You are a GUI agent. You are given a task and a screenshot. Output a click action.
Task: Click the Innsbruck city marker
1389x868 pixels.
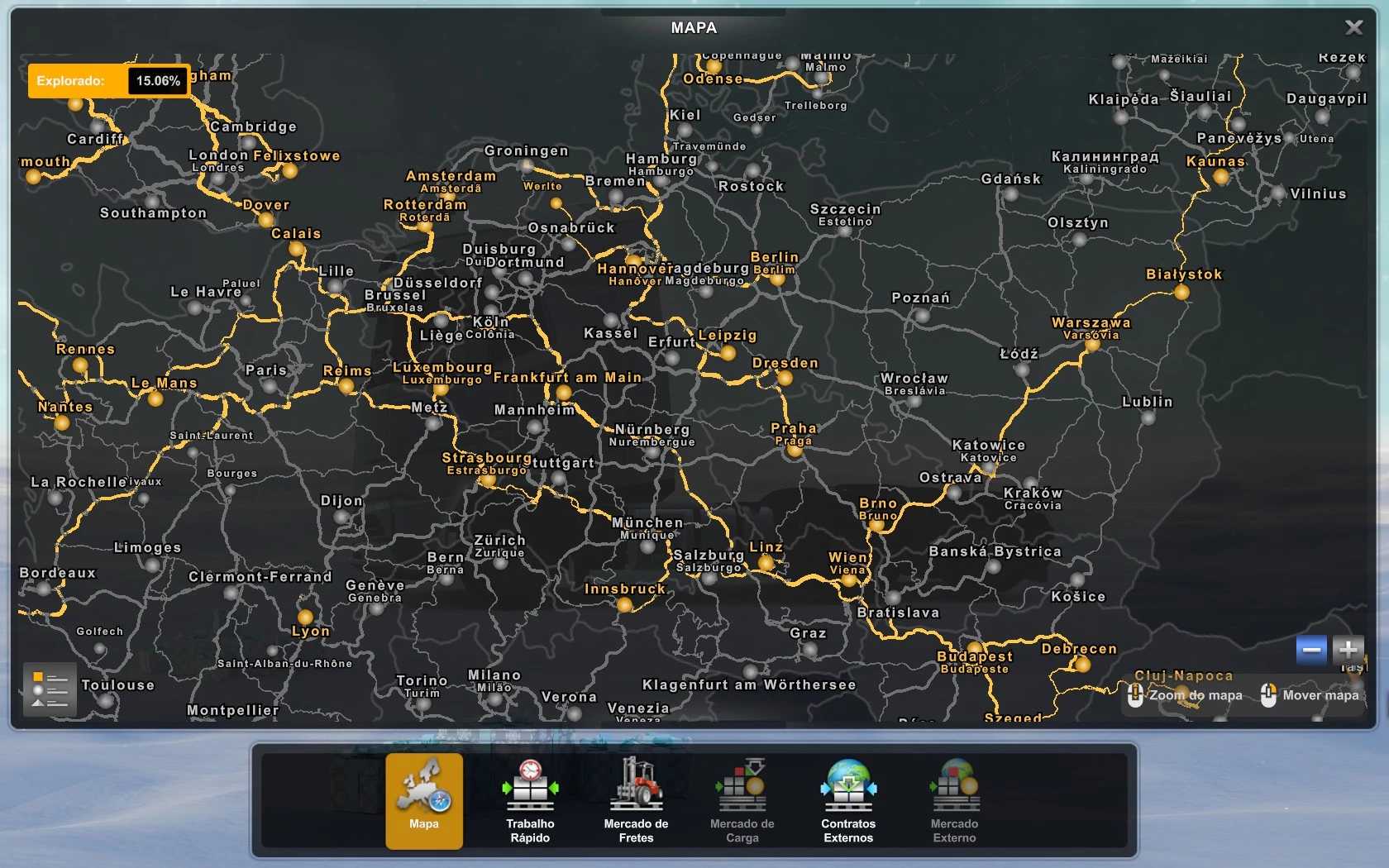625,605
